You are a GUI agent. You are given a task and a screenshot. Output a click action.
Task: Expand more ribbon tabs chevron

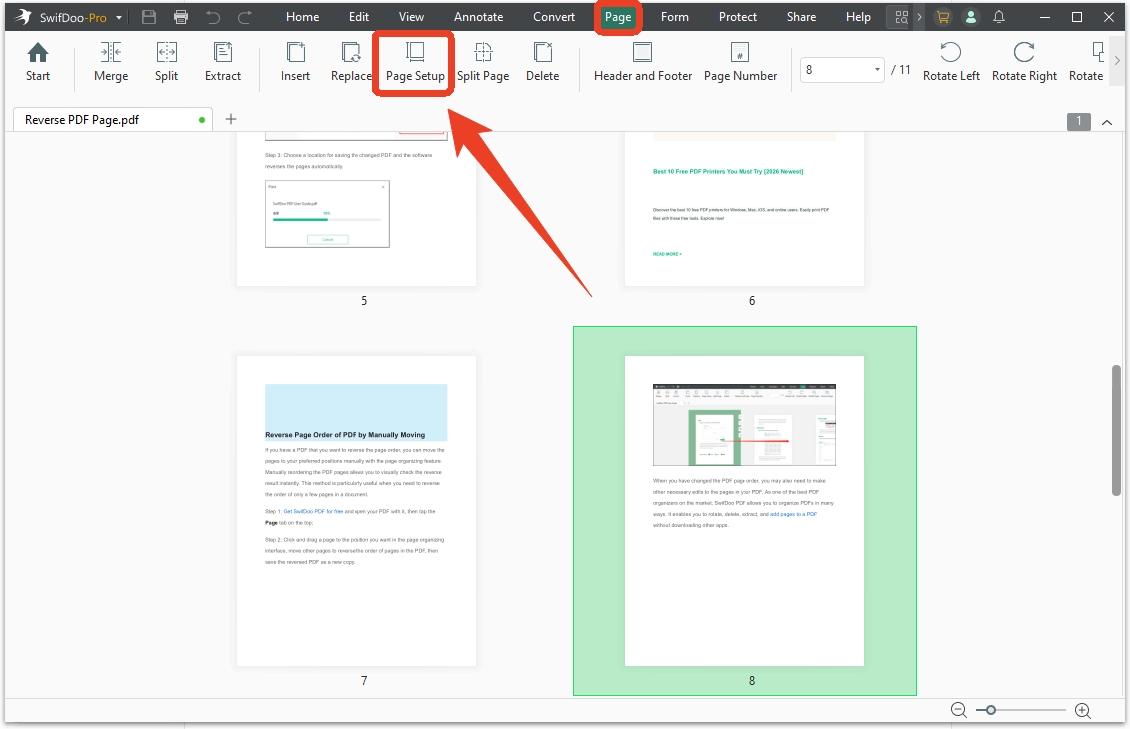pyautogui.click(x=920, y=17)
